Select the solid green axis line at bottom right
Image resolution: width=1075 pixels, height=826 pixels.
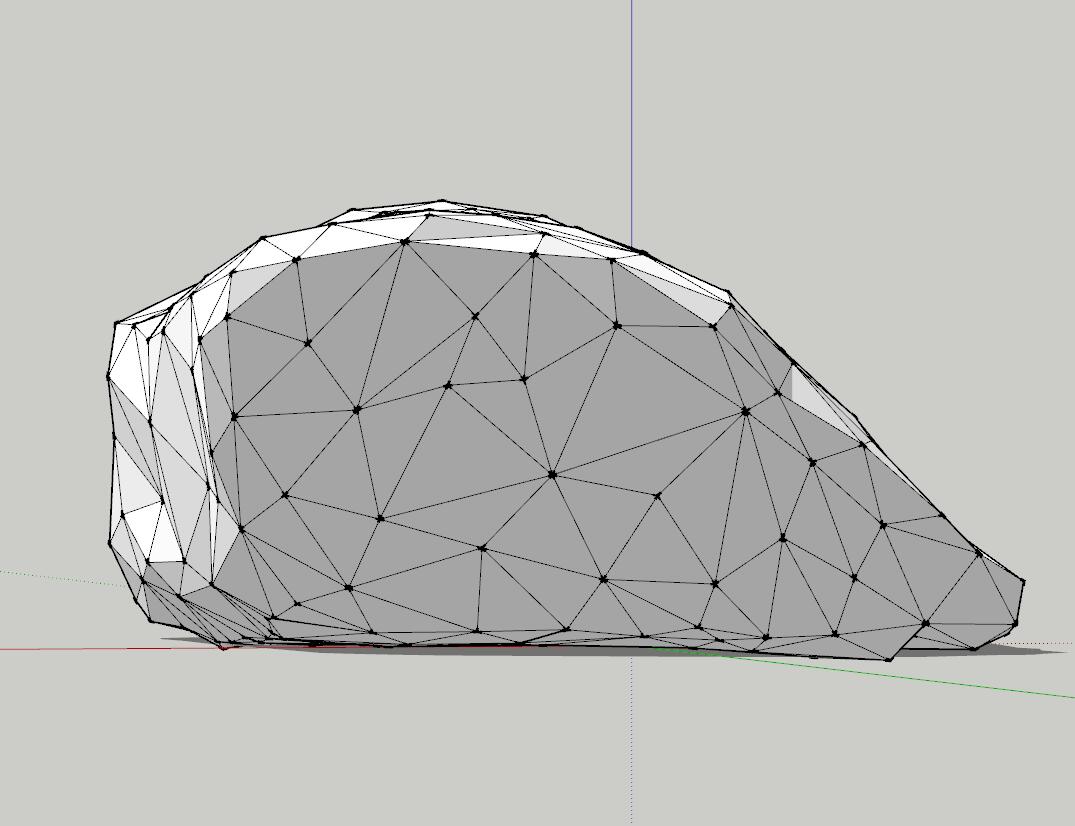tap(950, 680)
